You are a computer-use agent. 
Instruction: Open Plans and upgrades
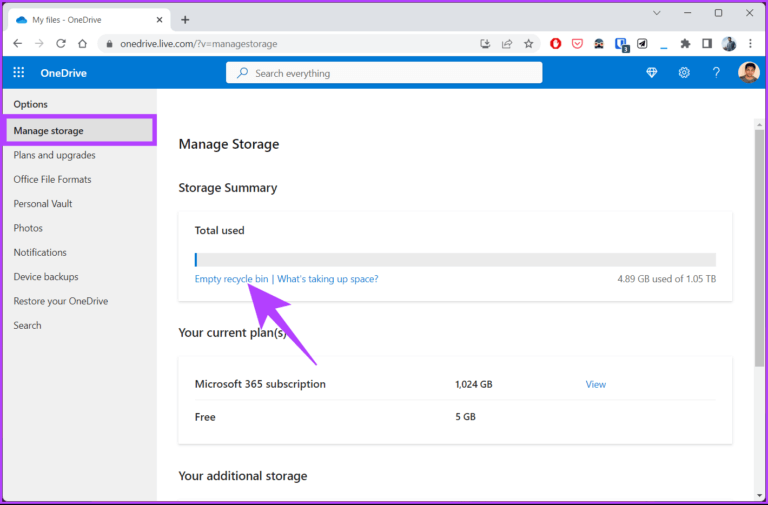(54, 155)
